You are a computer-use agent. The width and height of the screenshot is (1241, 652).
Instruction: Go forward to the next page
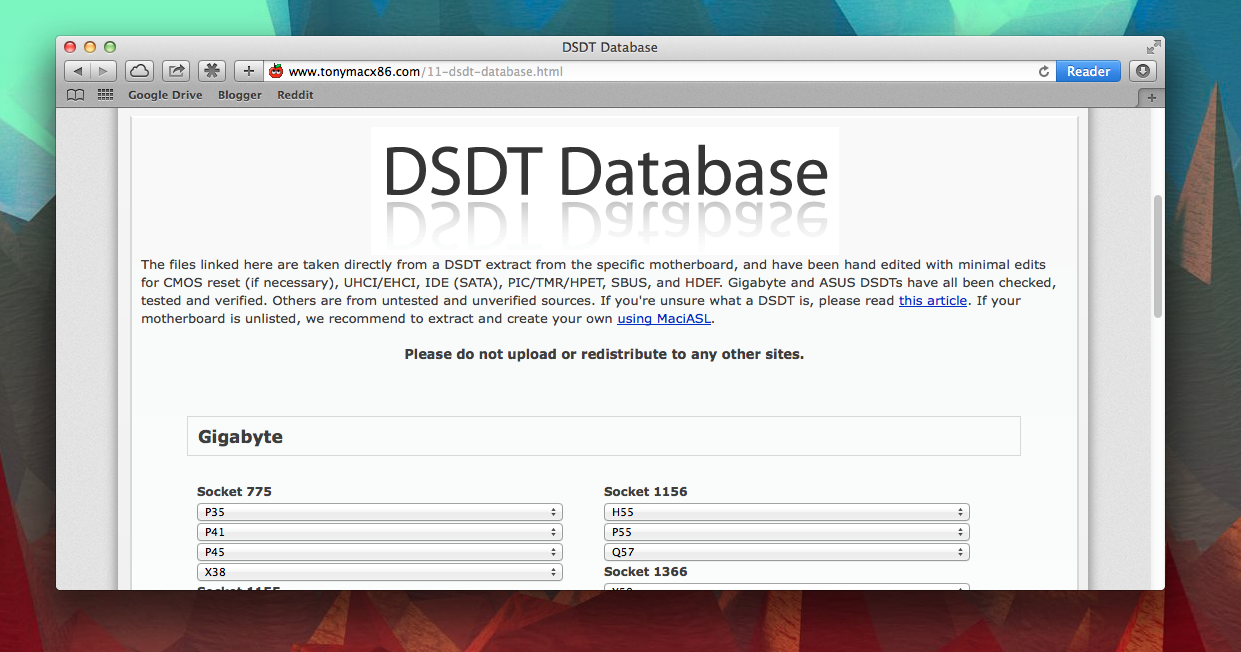[104, 71]
